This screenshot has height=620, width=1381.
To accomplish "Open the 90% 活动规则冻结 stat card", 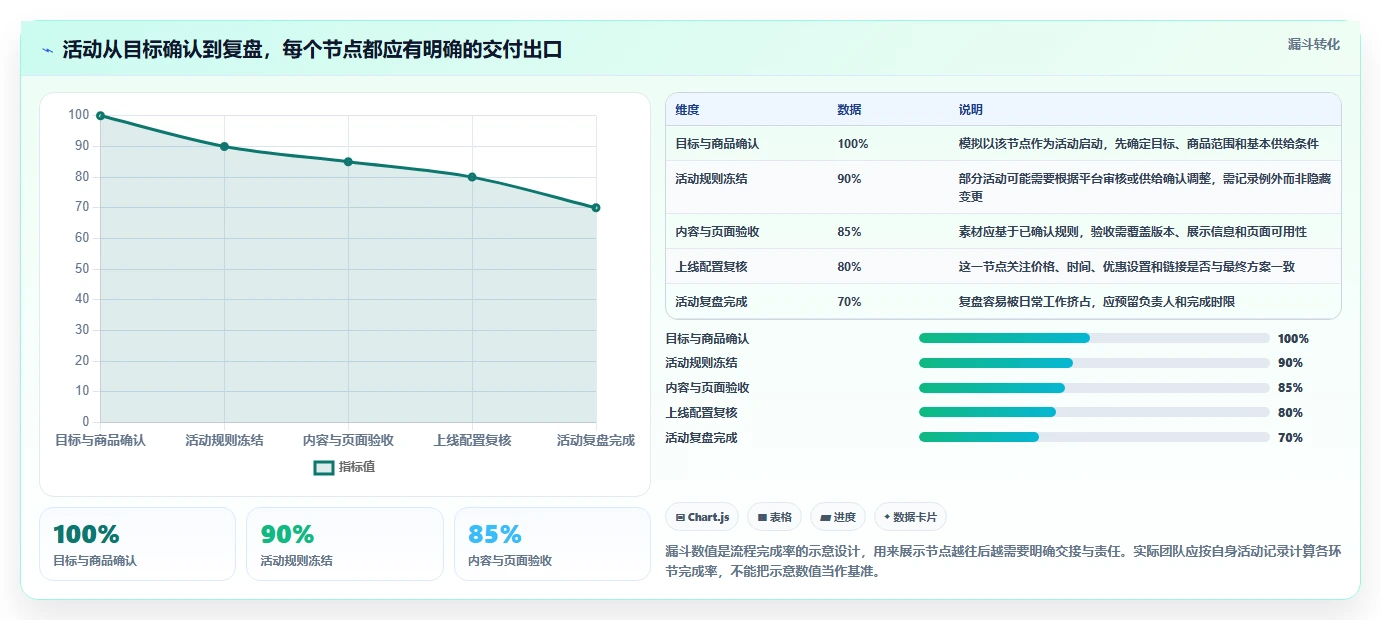I will pos(344,544).
